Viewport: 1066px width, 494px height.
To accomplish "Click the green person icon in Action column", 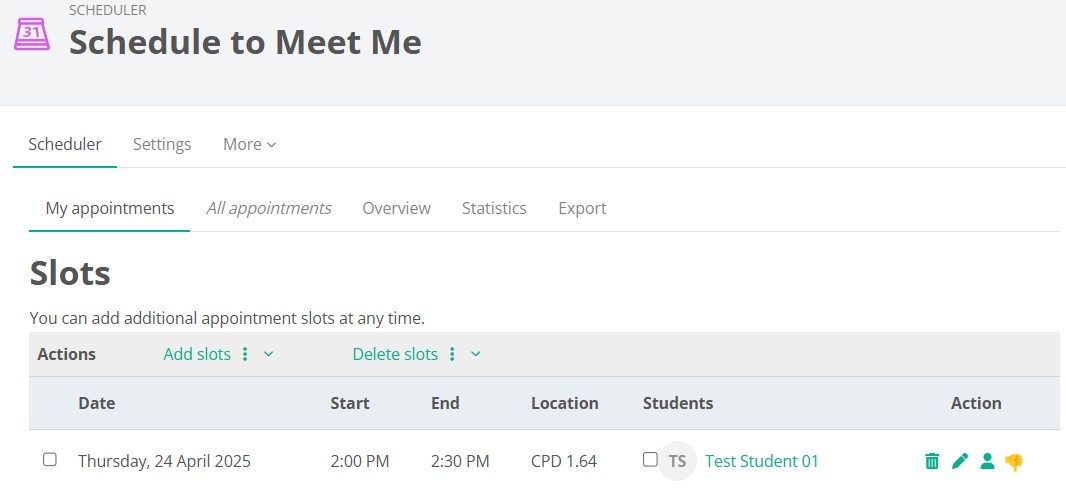I will (987, 461).
